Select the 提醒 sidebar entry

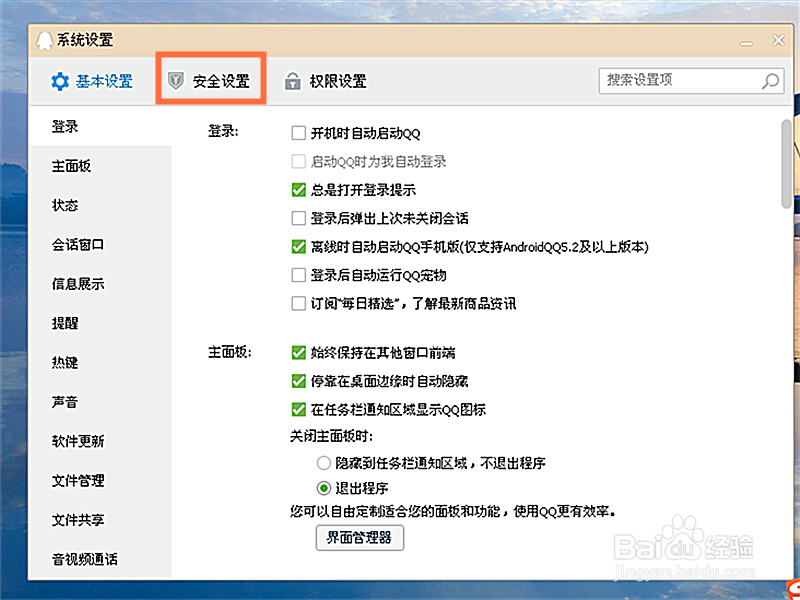(64, 323)
